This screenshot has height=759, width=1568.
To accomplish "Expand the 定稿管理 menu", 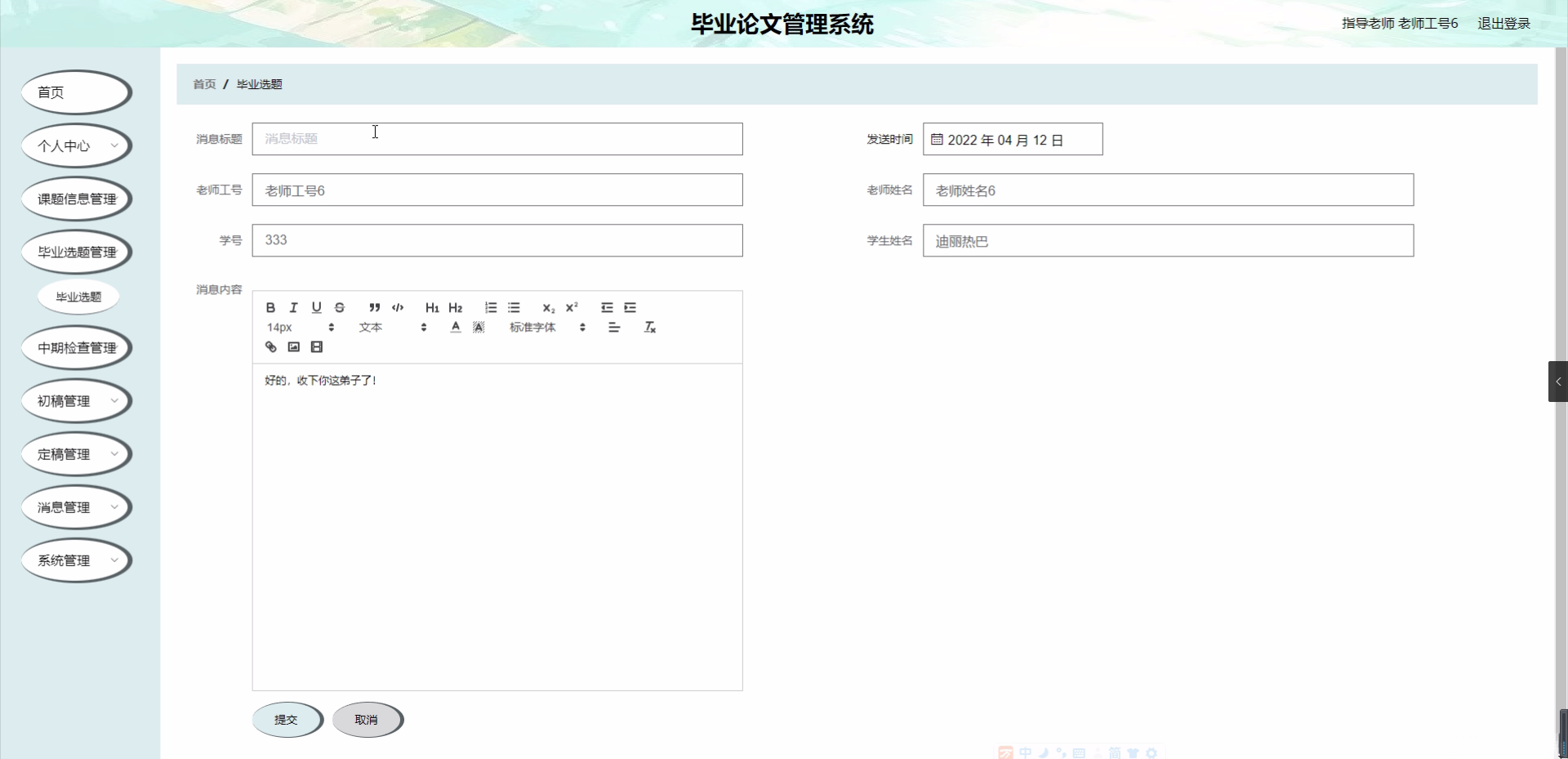I will pos(77,454).
